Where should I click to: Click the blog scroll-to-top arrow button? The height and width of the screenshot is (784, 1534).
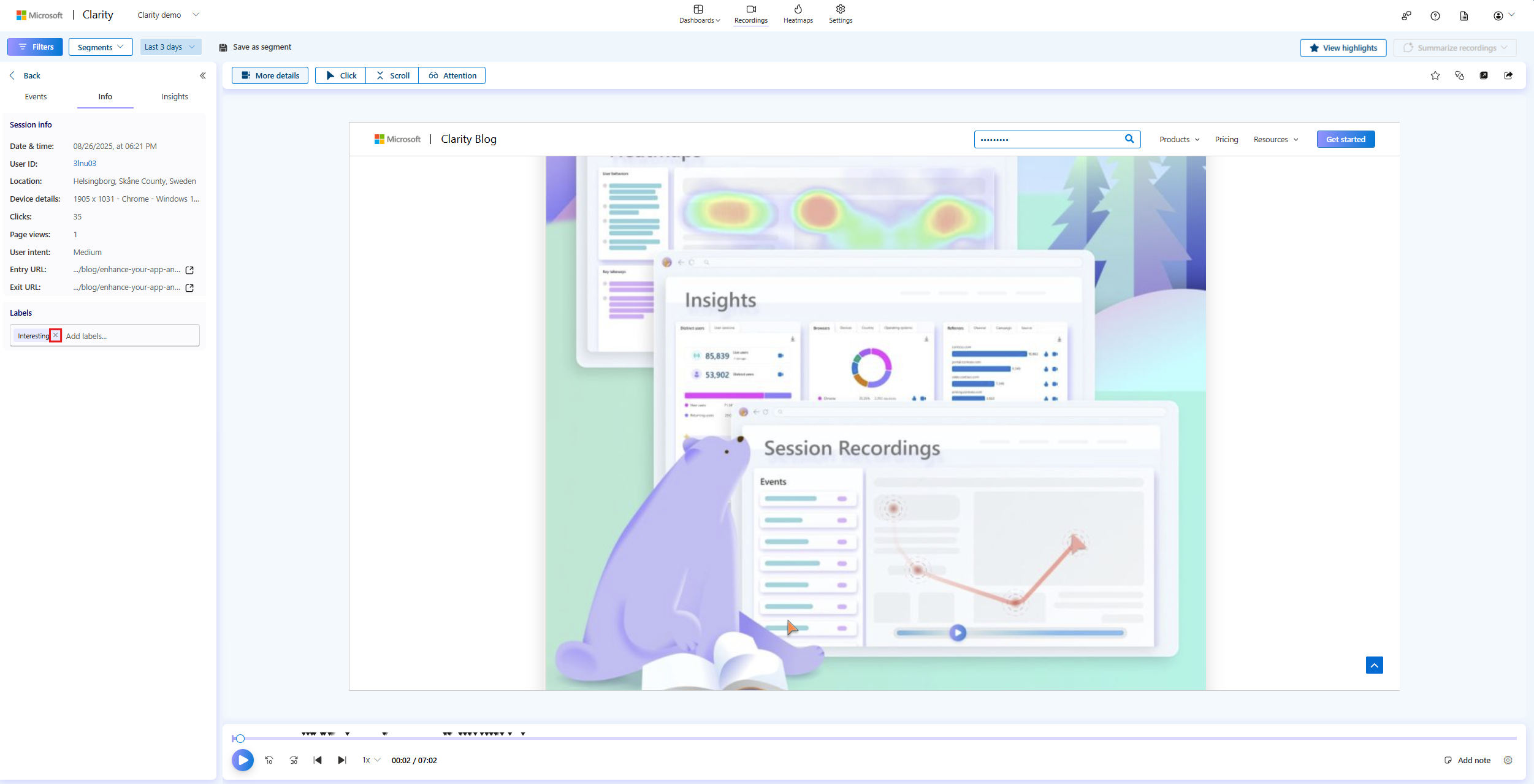(1374, 665)
